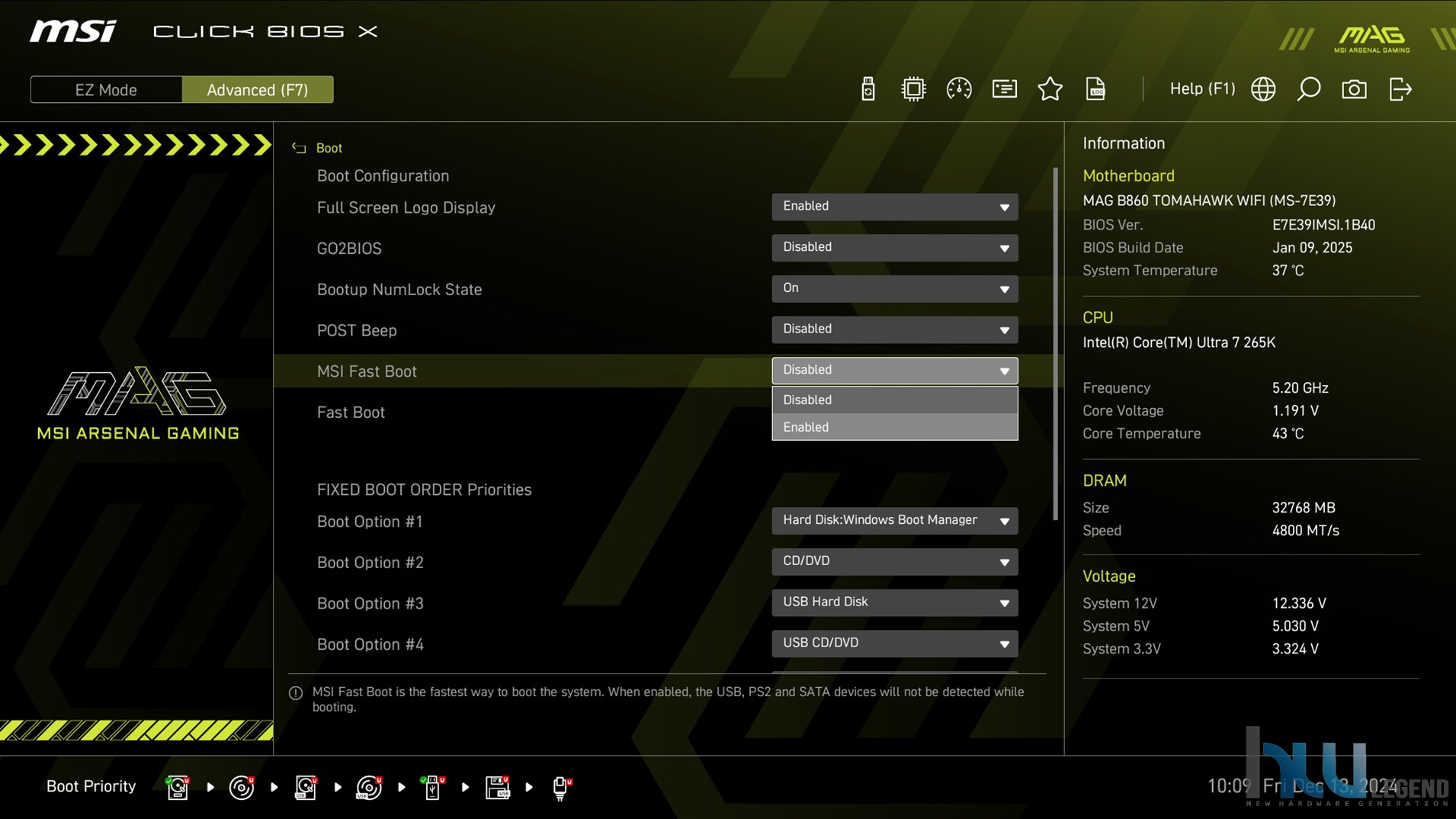Click the info icon beside help description
The width and height of the screenshot is (1456, 819).
[x=296, y=693]
